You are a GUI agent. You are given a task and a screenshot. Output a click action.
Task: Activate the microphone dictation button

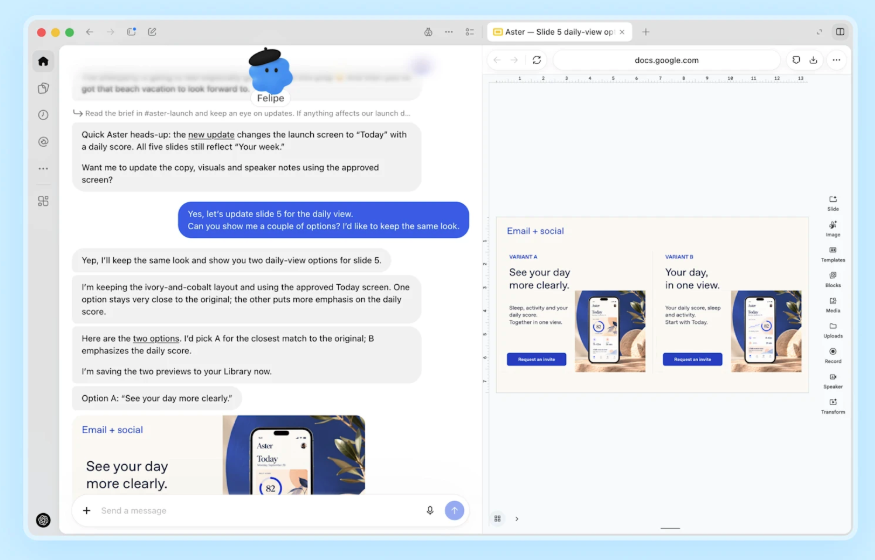430,510
